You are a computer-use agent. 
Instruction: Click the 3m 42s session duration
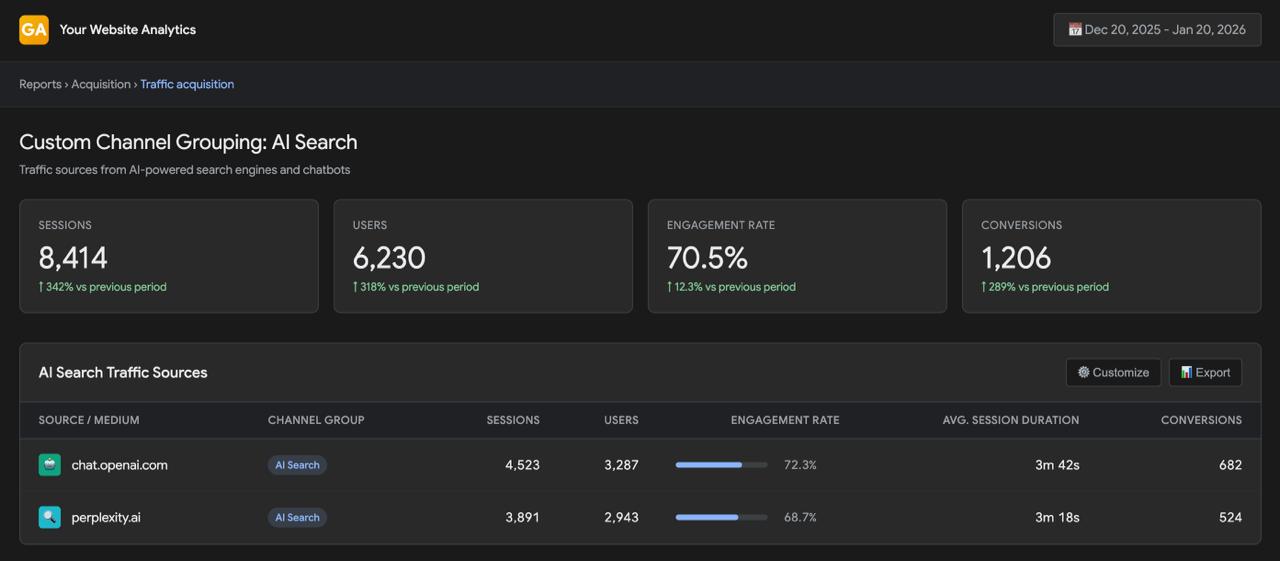click(x=1057, y=465)
